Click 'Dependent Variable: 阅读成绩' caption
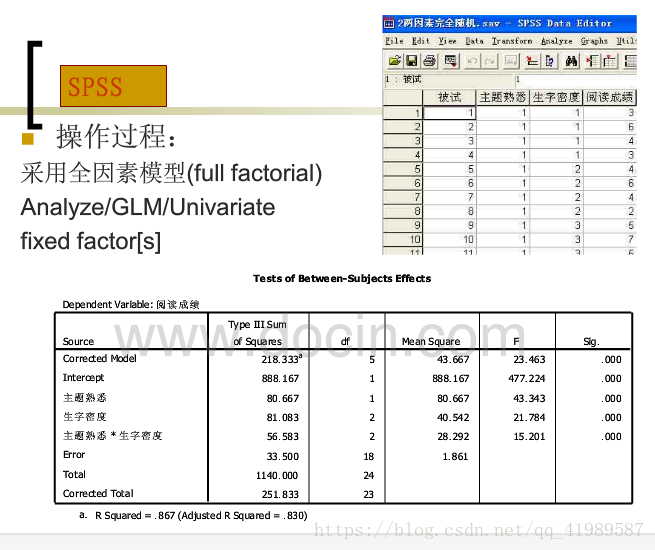The image size is (655, 550). click(x=131, y=305)
